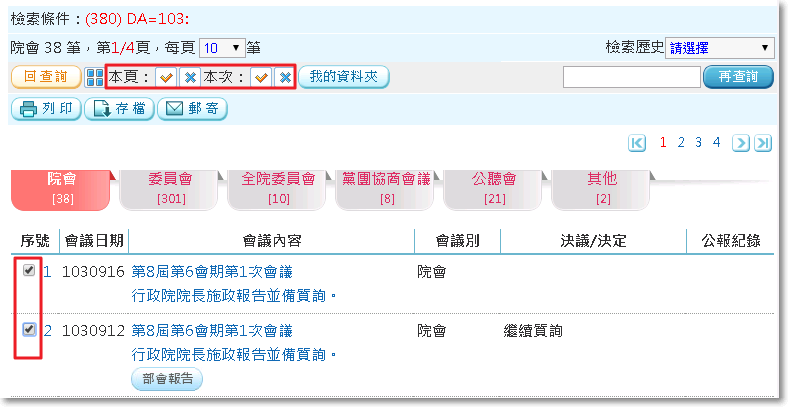Go to the first page arrow icon
788x407 pixels.
click(x=637, y=143)
